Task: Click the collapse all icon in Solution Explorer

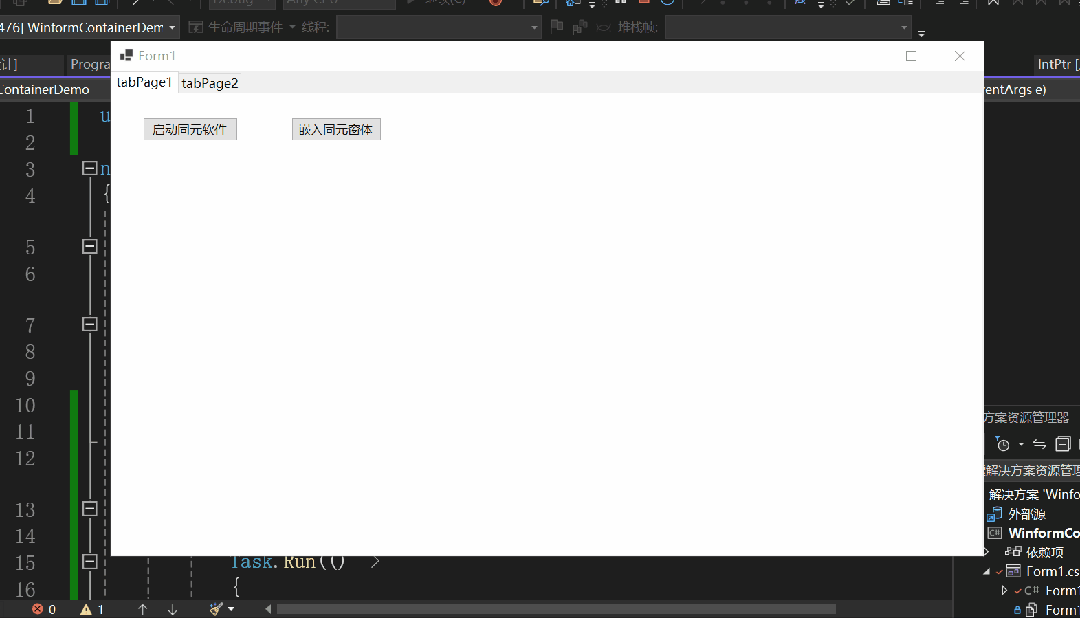Action: 1063,444
